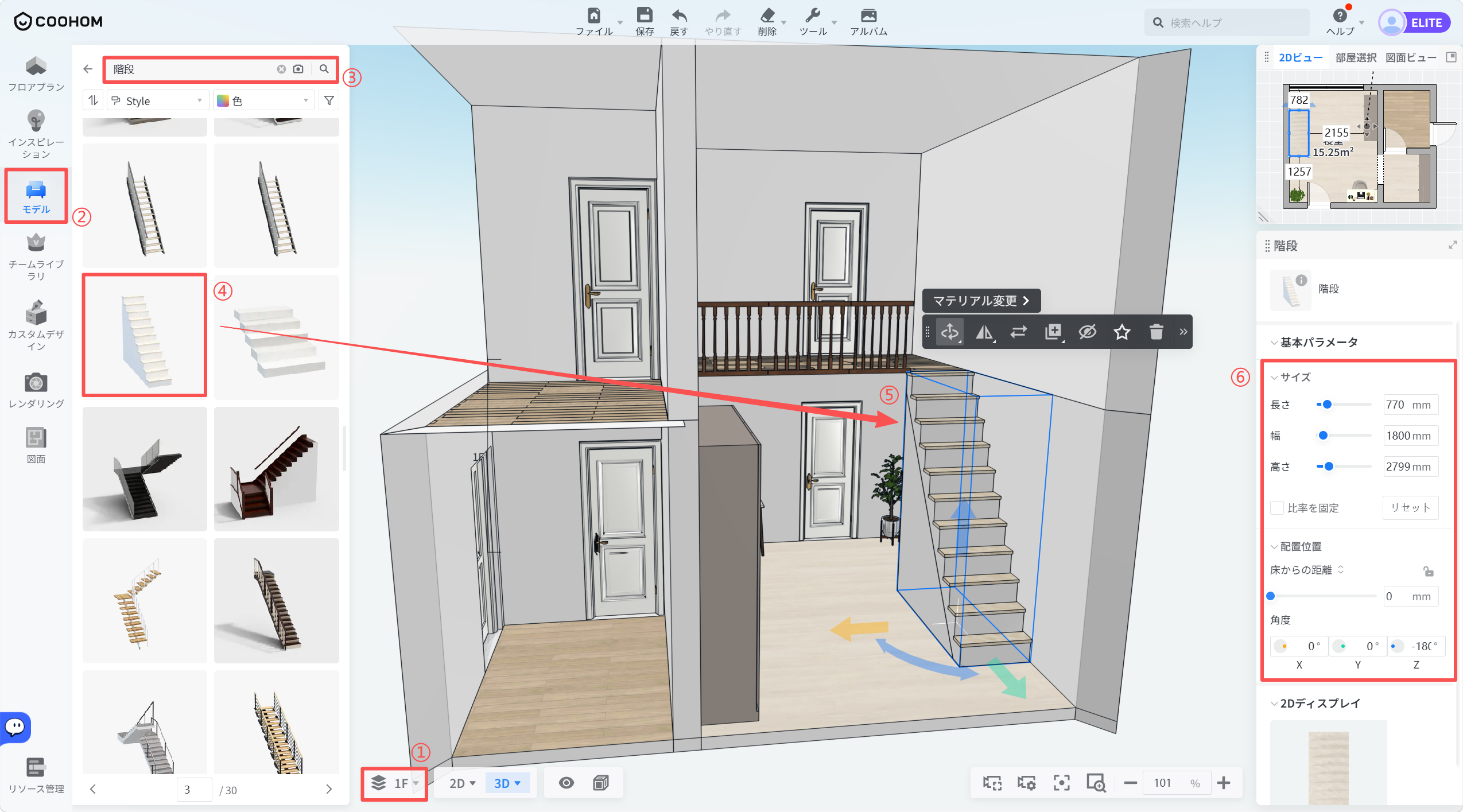Open the アルバム album
1463x812 pixels.
(x=868, y=22)
